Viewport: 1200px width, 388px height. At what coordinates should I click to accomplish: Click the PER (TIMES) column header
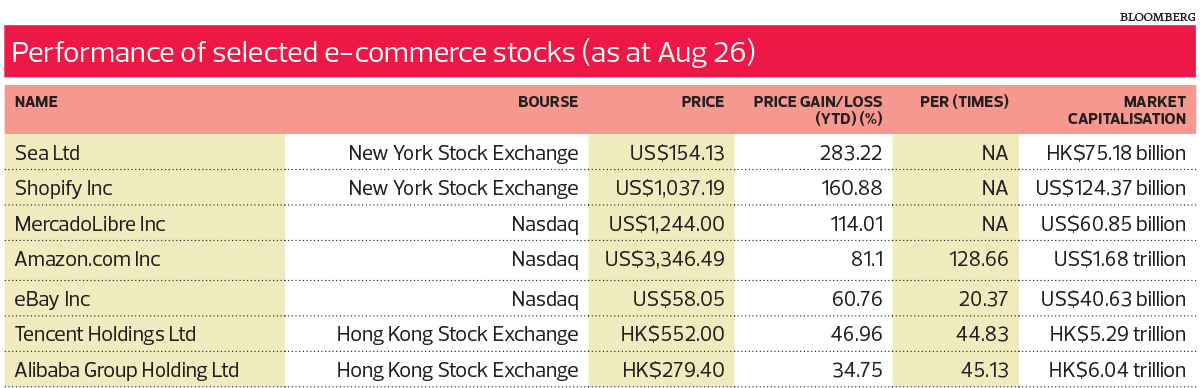click(x=963, y=101)
